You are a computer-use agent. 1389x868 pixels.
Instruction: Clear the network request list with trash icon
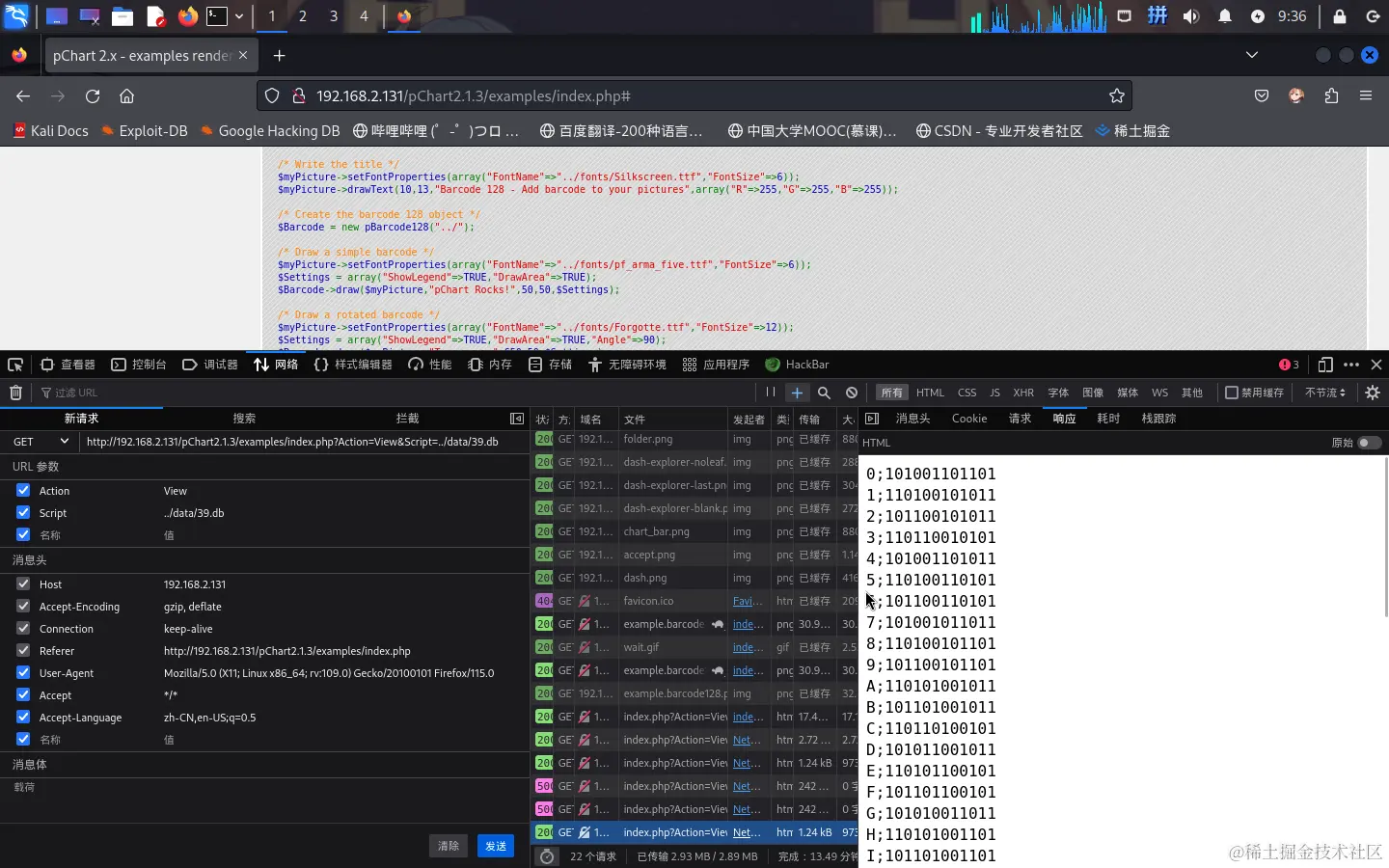pos(15,393)
